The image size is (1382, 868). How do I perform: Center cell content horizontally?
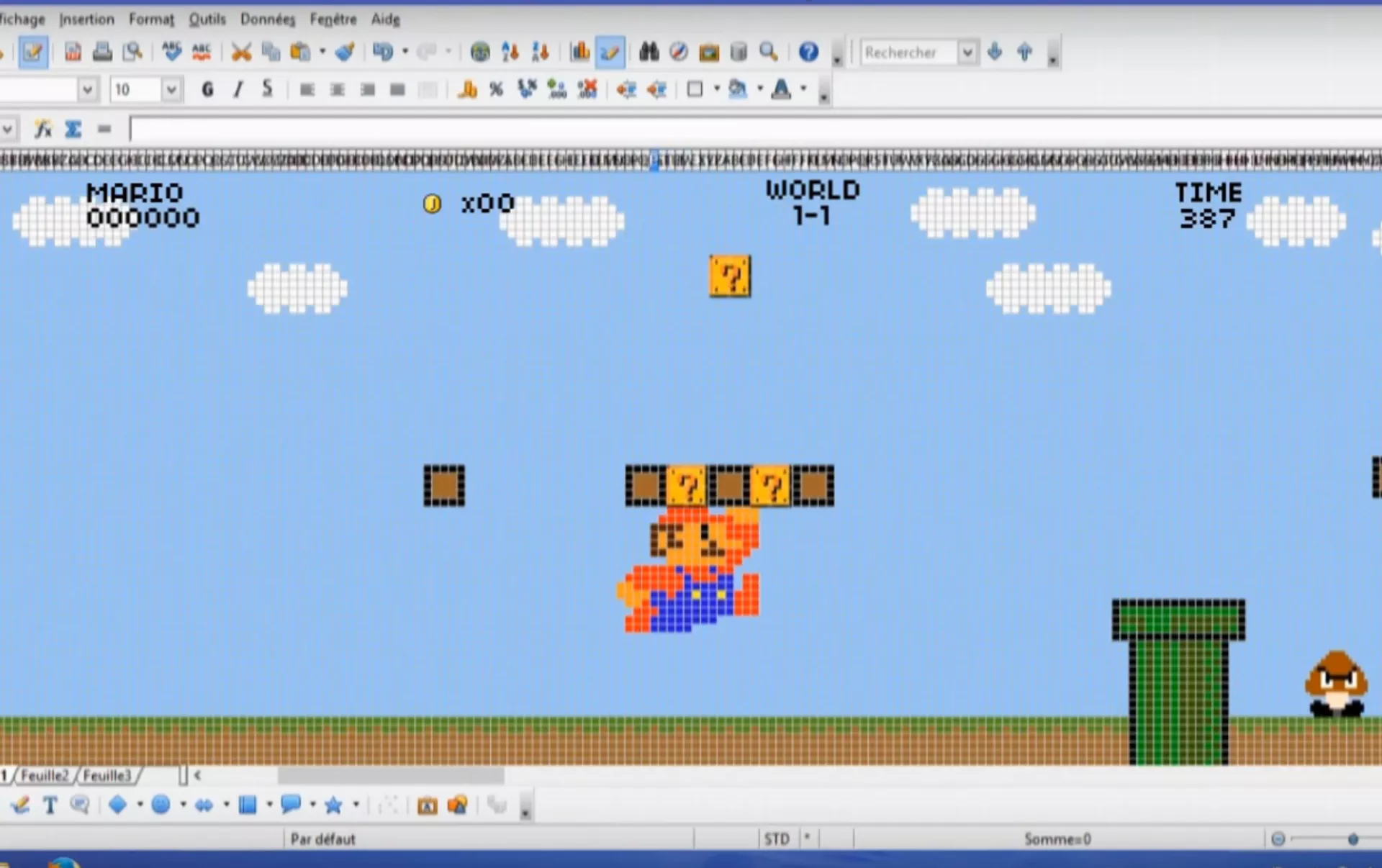pos(337,89)
